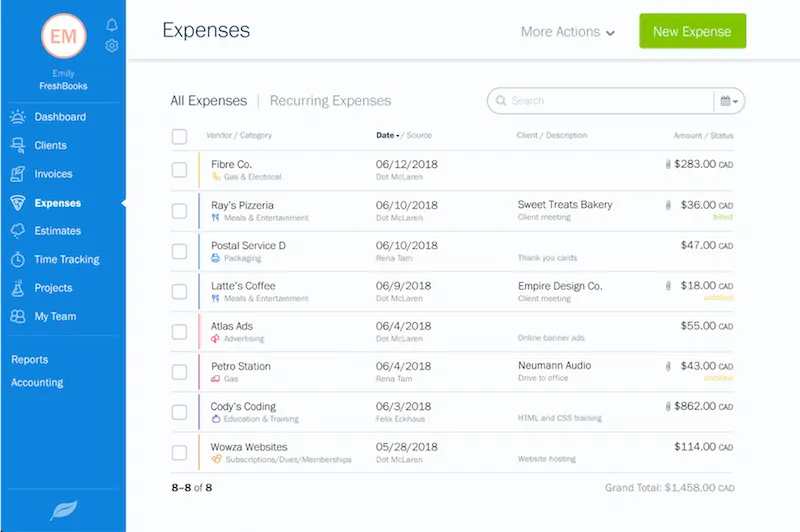Viewport: 800px width, 532px height.
Task: Click the EM profile avatar
Action: [64, 39]
